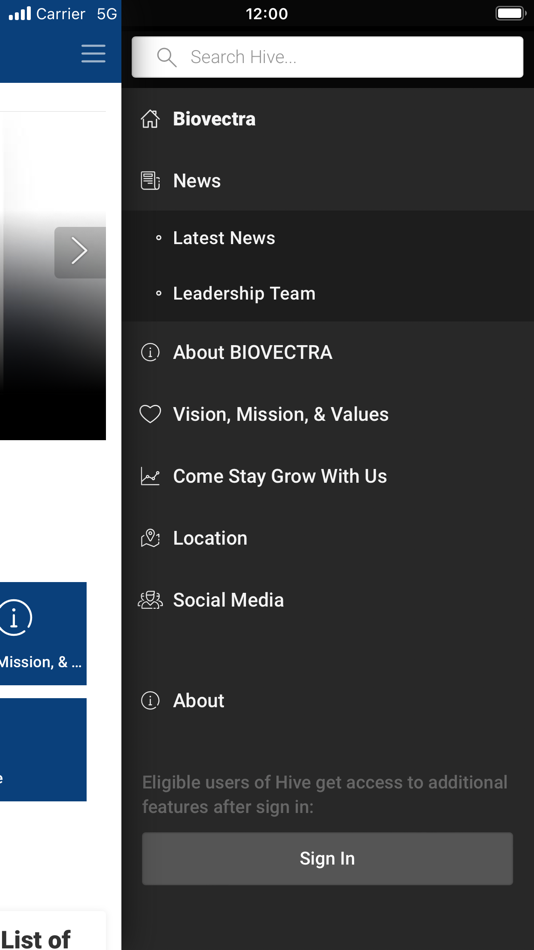Click the Sign In button
This screenshot has height=950, width=534.
coord(327,859)
